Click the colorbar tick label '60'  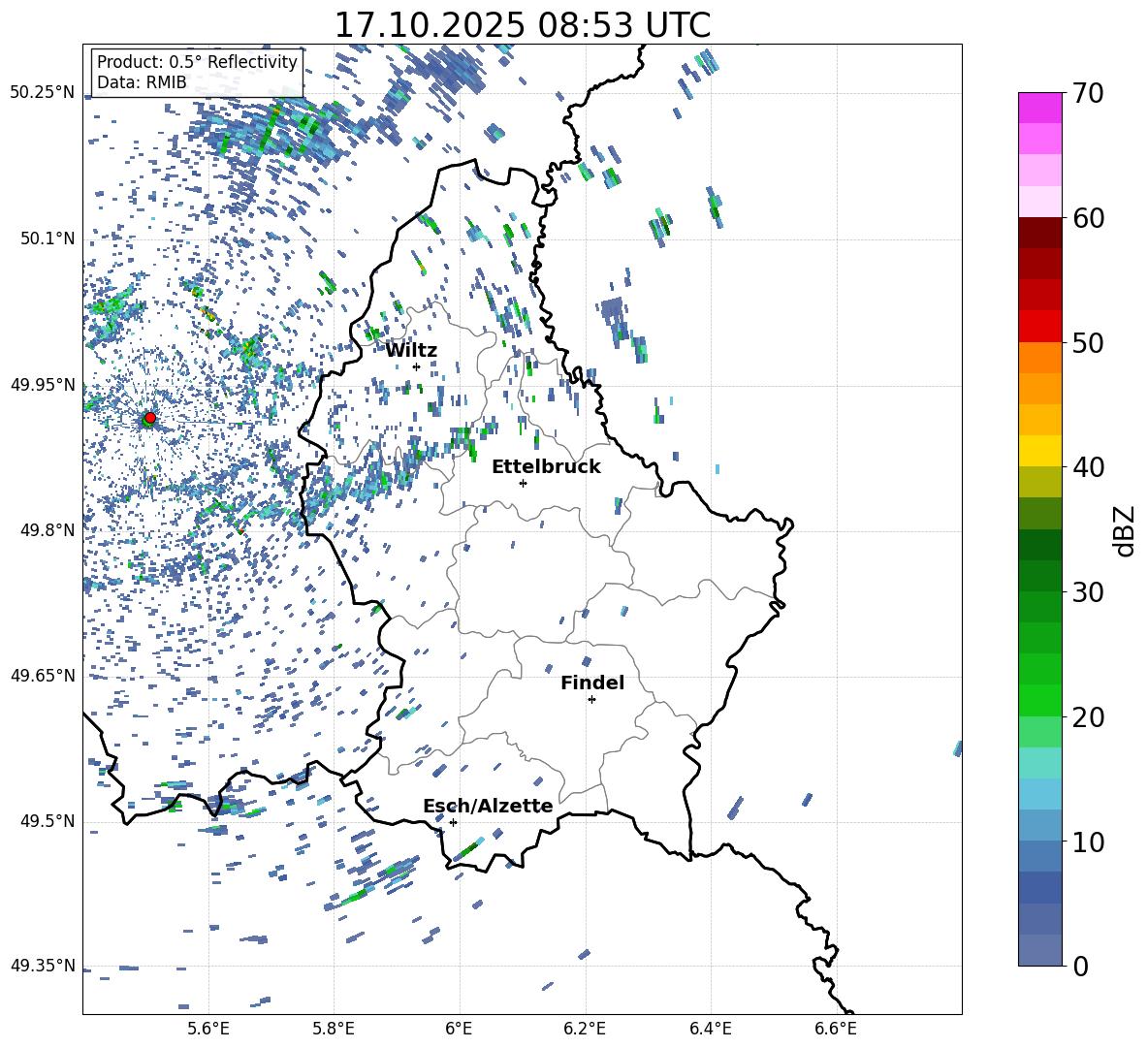[1088, 218]
